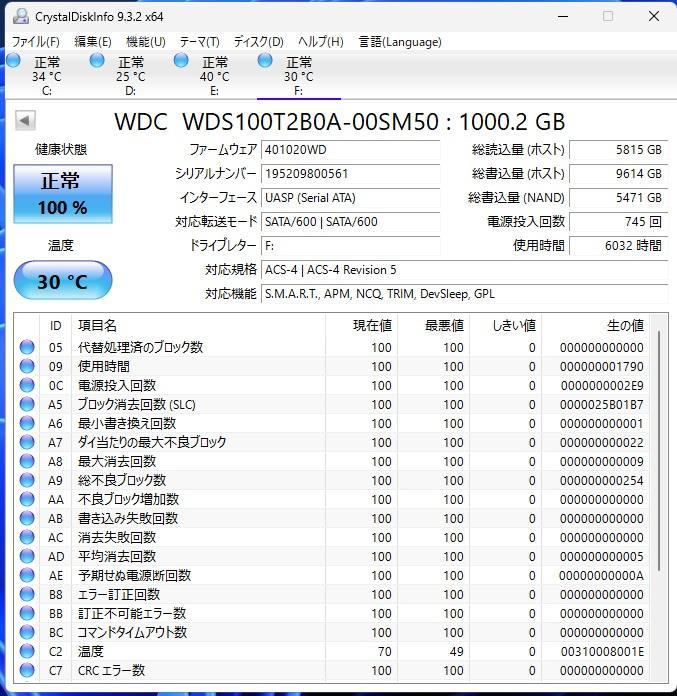Screen dimensions: 677x696
Task: Click the standard field ACS-4 Revision 5
Action: click(464, 269)
